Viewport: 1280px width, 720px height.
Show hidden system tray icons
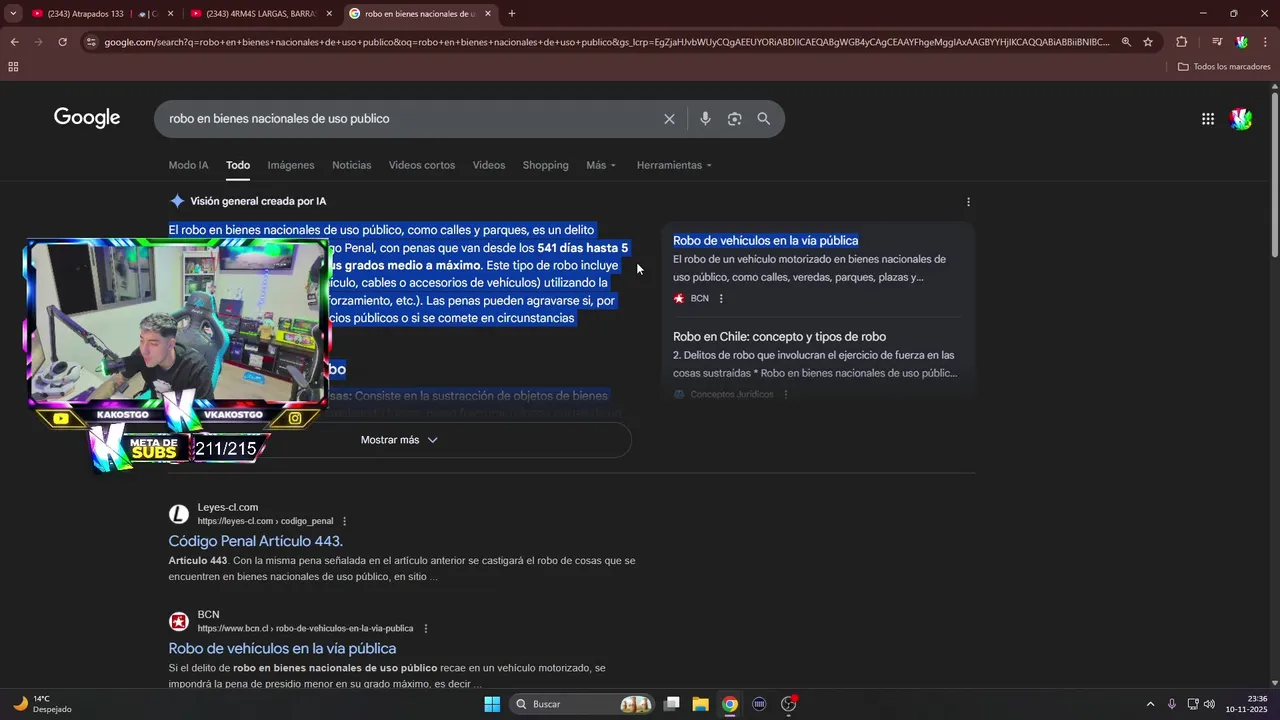point(1150,704)
